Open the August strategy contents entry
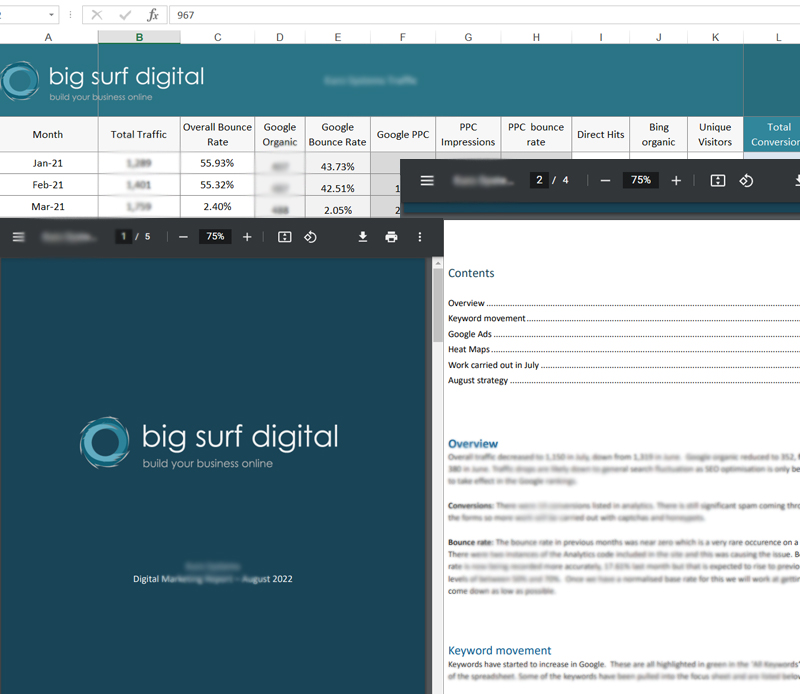800x694 pixels. coord(624,381)
